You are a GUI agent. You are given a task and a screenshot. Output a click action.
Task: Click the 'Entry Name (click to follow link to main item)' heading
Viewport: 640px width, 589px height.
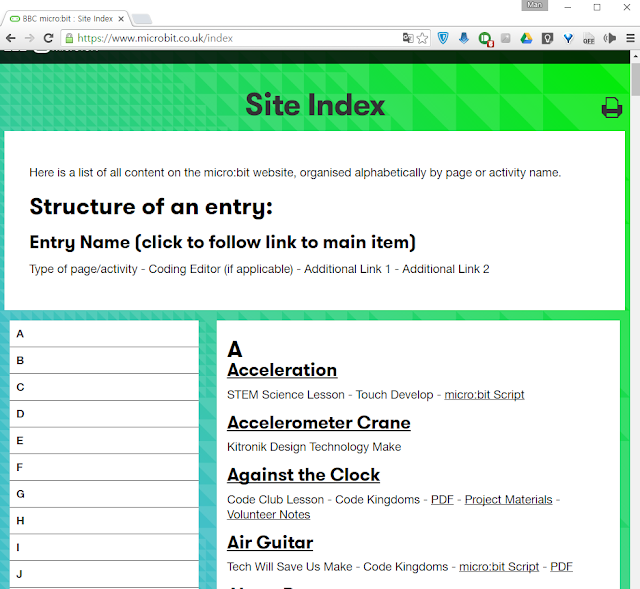click(x=222, y=242)
